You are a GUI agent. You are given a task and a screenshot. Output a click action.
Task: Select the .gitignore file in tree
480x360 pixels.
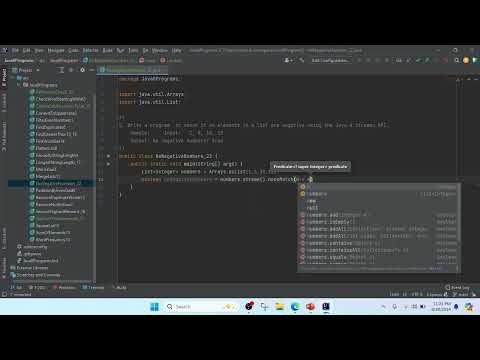coord(33,254)
